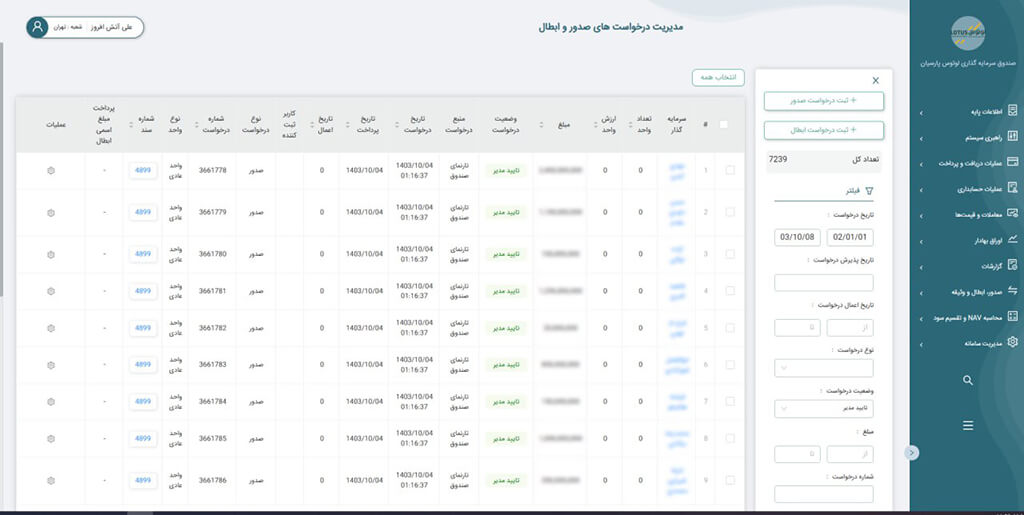The width and height of the screenshot is (1024, 515).
Task: Open the وضعیت درخواست dropdown showing تایید مدیر
Action: (x=823, y=408)
